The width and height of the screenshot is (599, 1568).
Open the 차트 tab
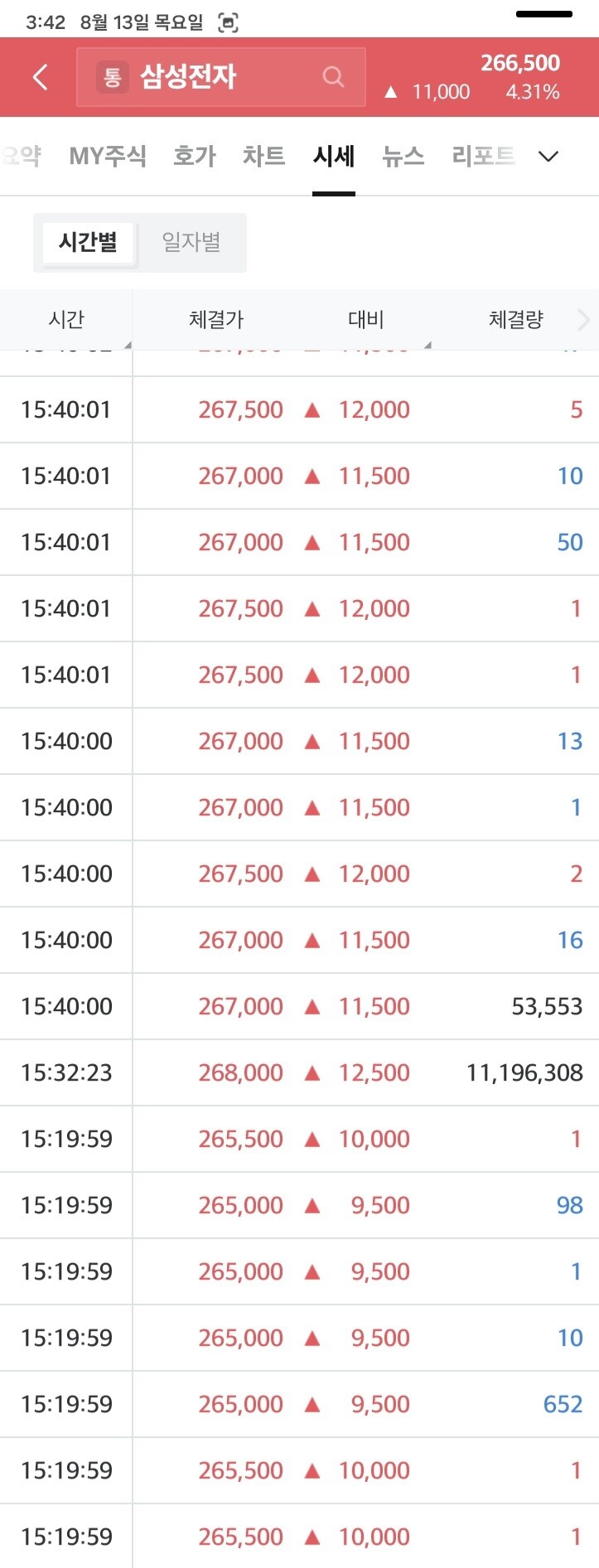click(x=264, y=156)
